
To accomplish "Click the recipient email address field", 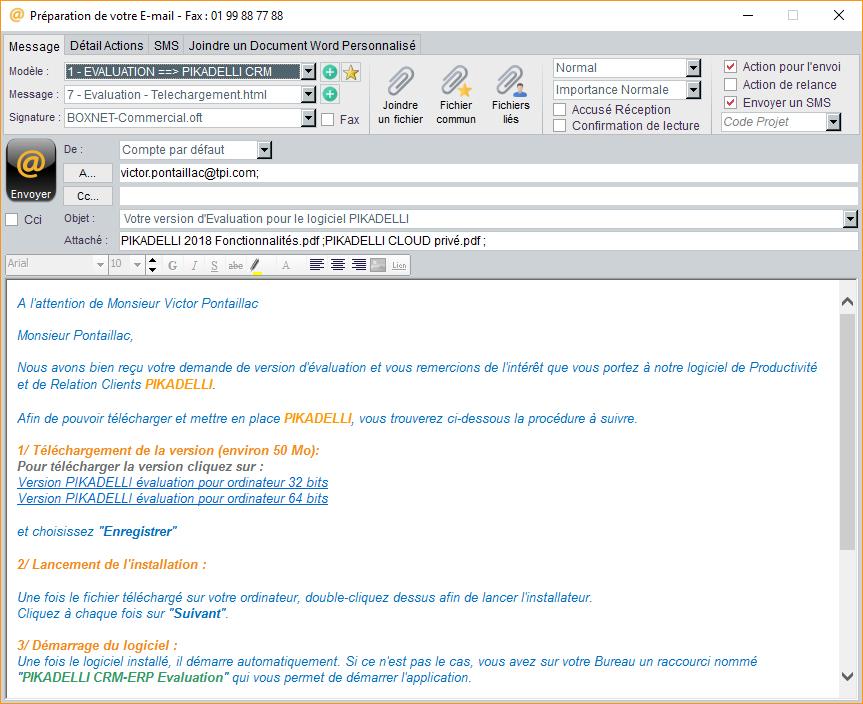I will pyautogui.click(x=489, y=173).
